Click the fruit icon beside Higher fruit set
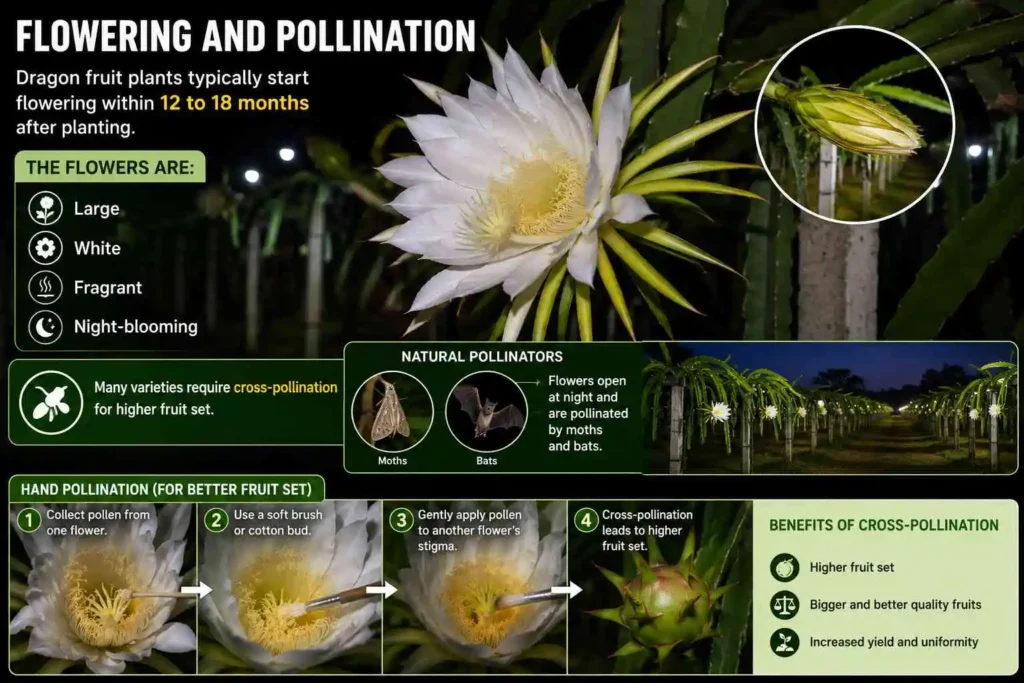This screenshot has width=1024, height=683. tap(784, 567)
